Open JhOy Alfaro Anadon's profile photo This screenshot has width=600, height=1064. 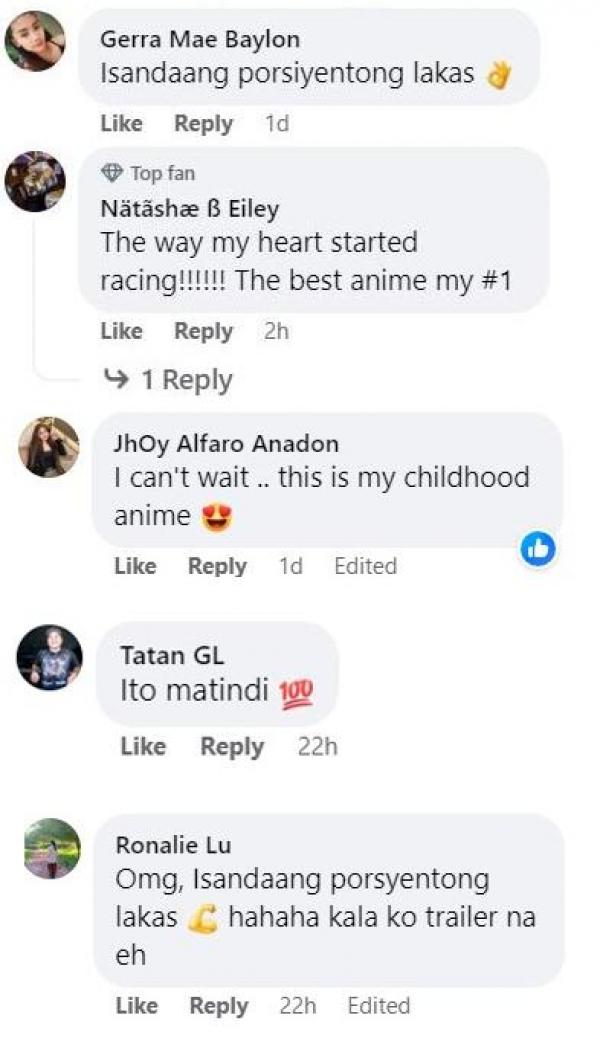tap(48, 447)
